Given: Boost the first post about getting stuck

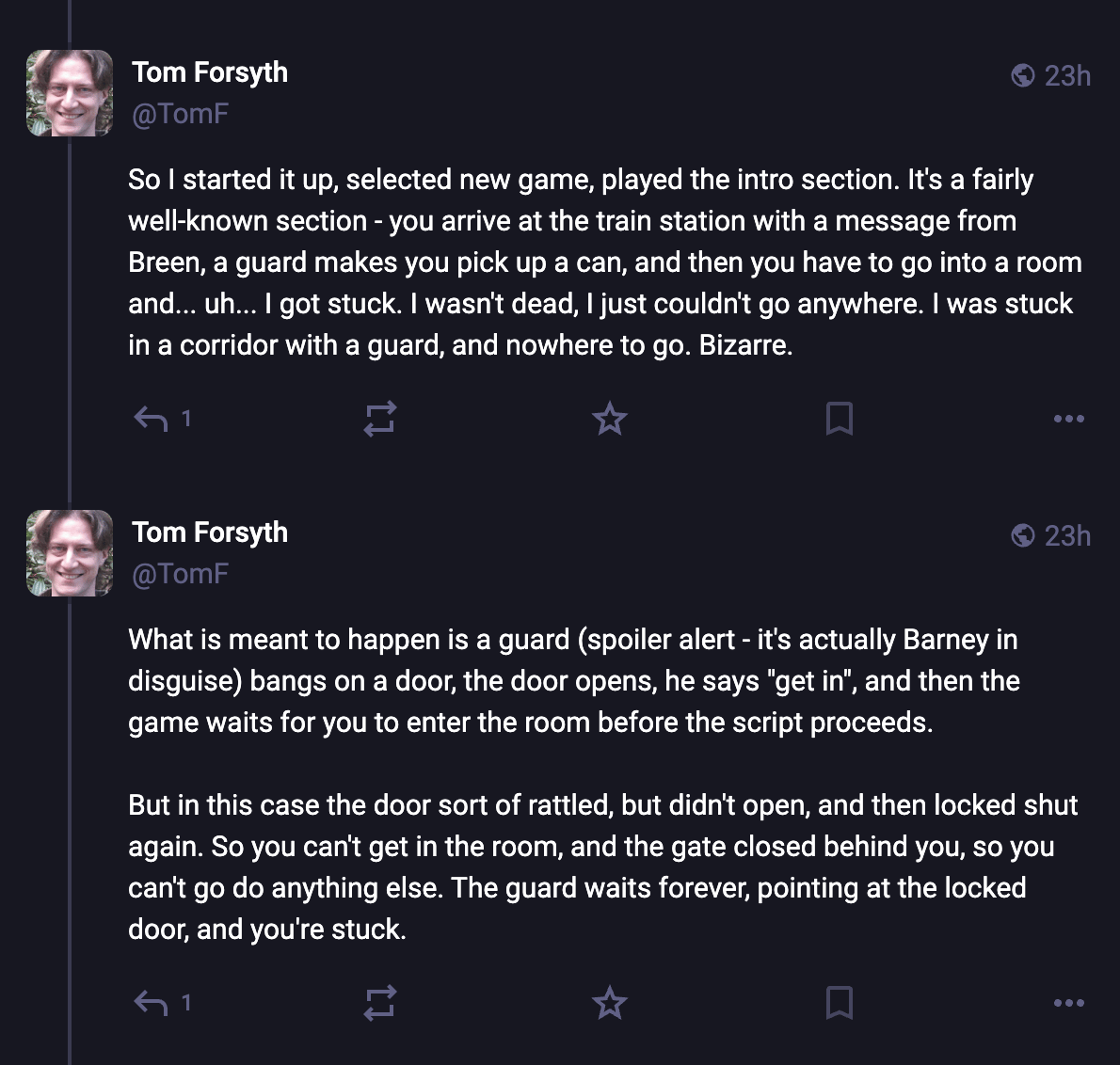Looking at the screenshot, I should (x=380, y=419).
